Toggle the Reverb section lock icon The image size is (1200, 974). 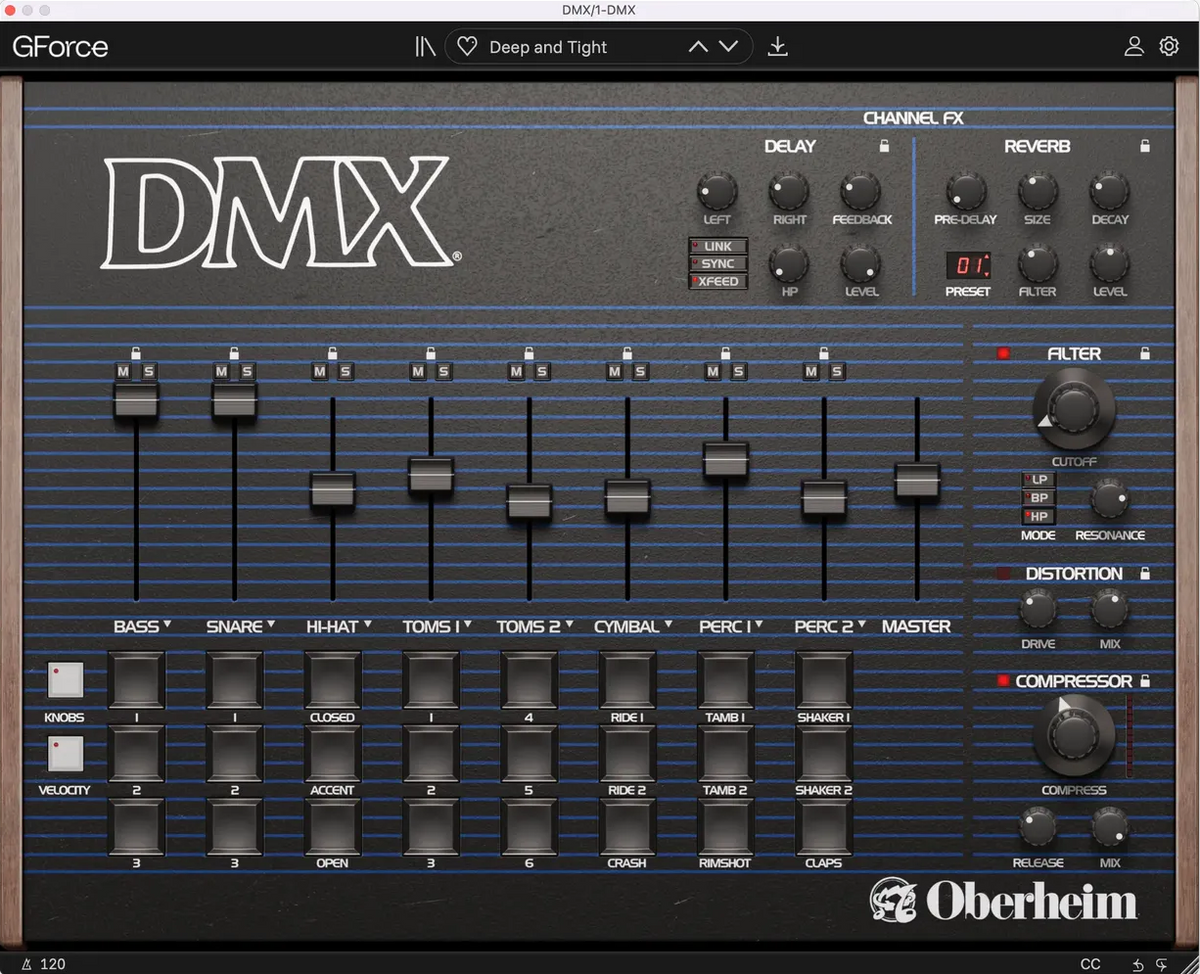click(1145, 146)
